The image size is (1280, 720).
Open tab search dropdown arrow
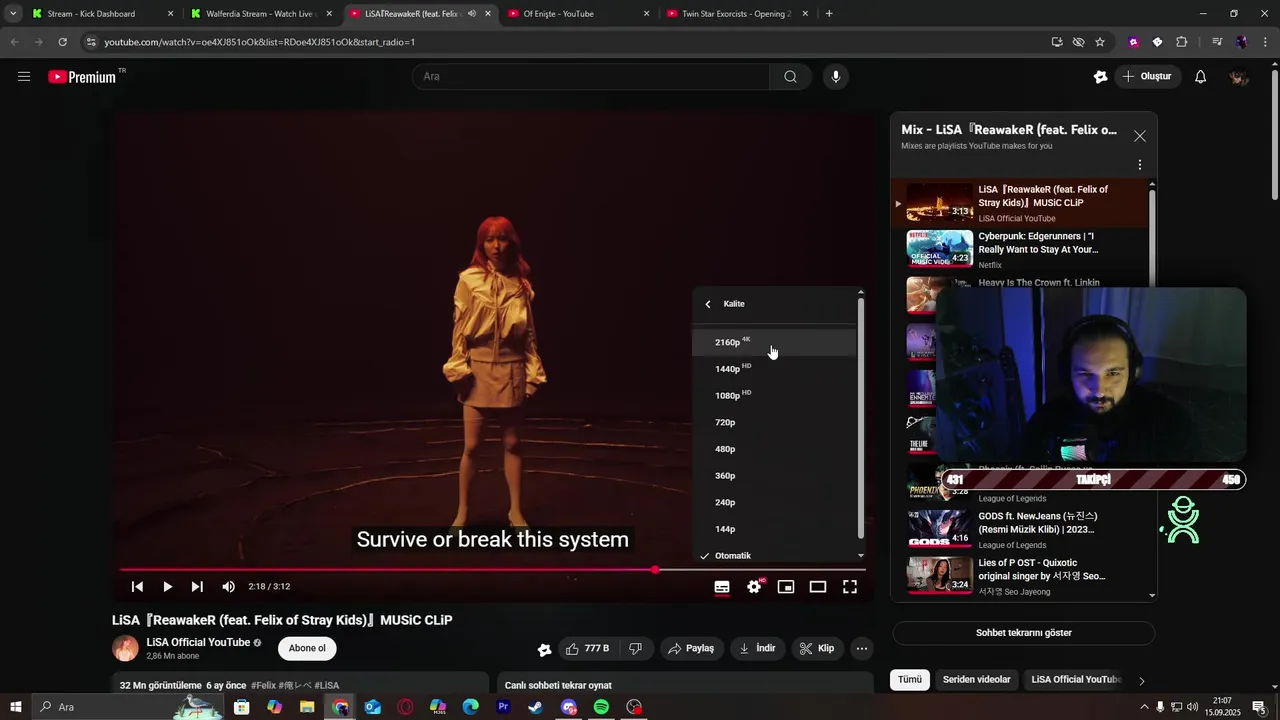pos(13,14)
